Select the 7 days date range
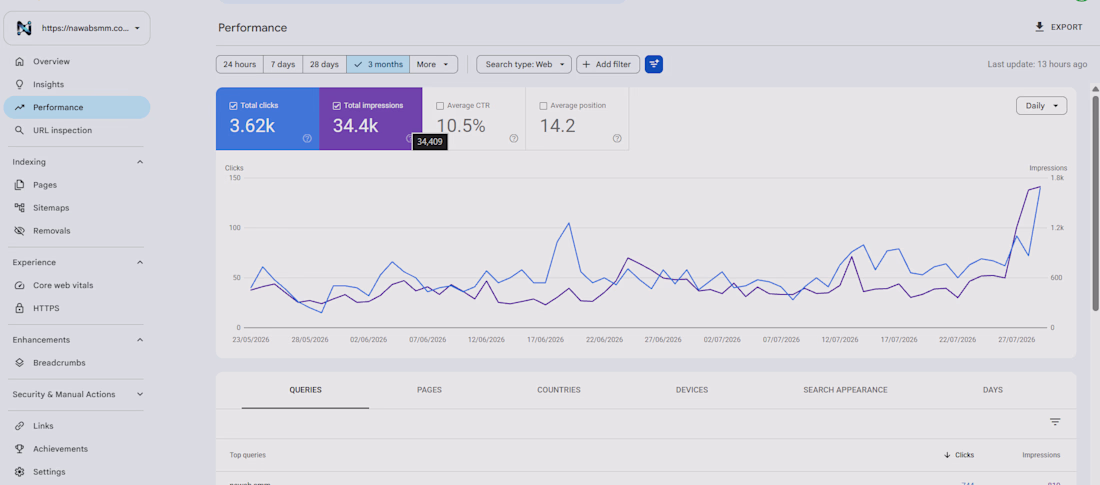The height and width of the screenshot is (485, 1100). tap(283, 65)
